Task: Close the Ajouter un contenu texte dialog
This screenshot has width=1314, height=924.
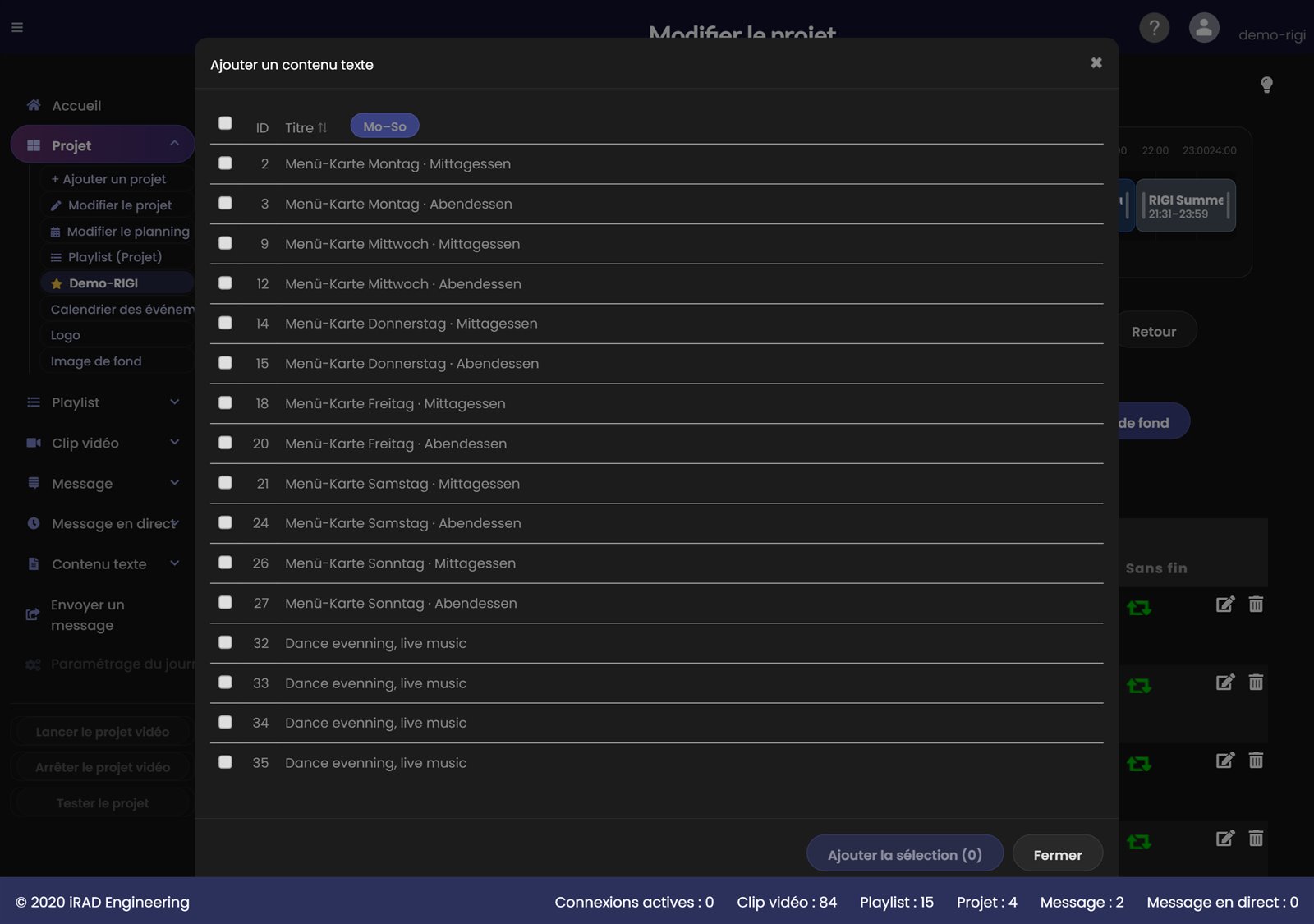Action: [1096, 62]
